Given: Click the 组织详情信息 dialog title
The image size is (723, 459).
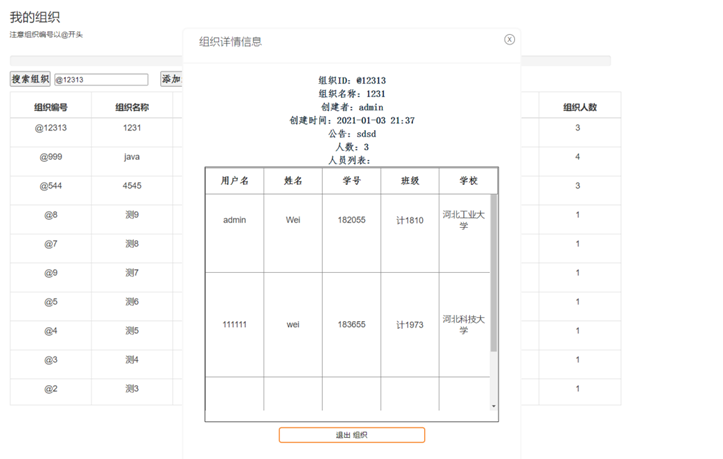Looking at the screenshot, I should 231,42.
